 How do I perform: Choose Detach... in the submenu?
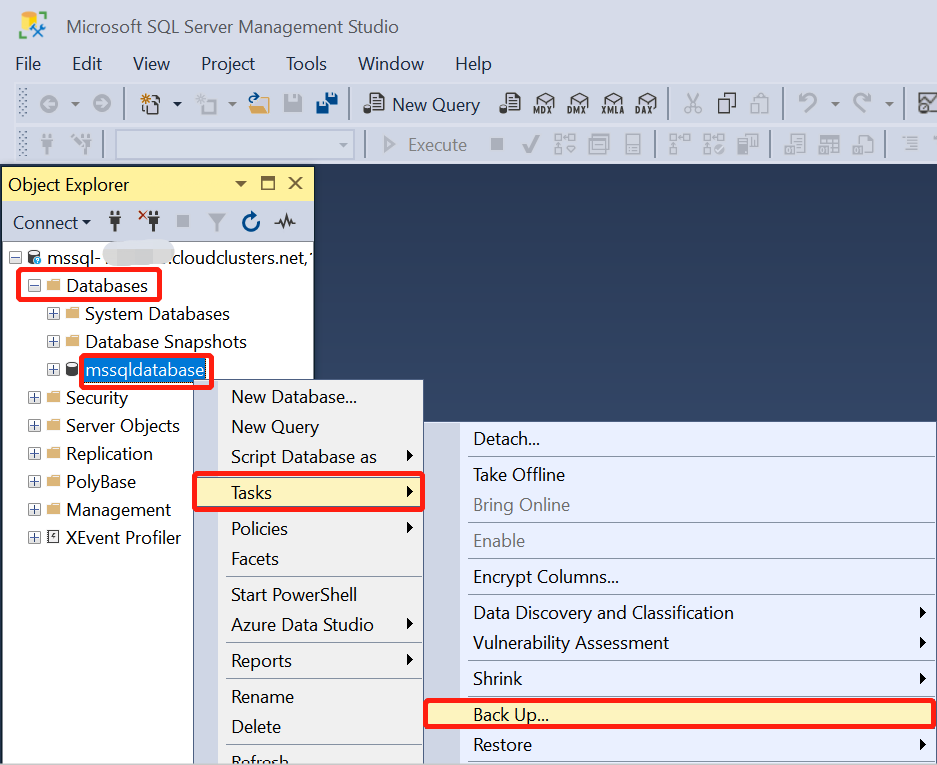click(506, 438)
